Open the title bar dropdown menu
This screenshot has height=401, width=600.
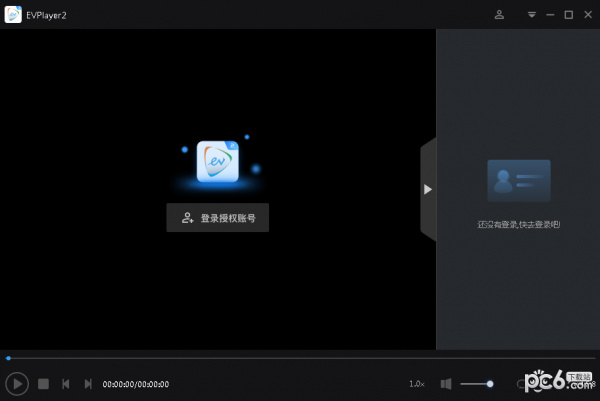click(x=532, y=15)
